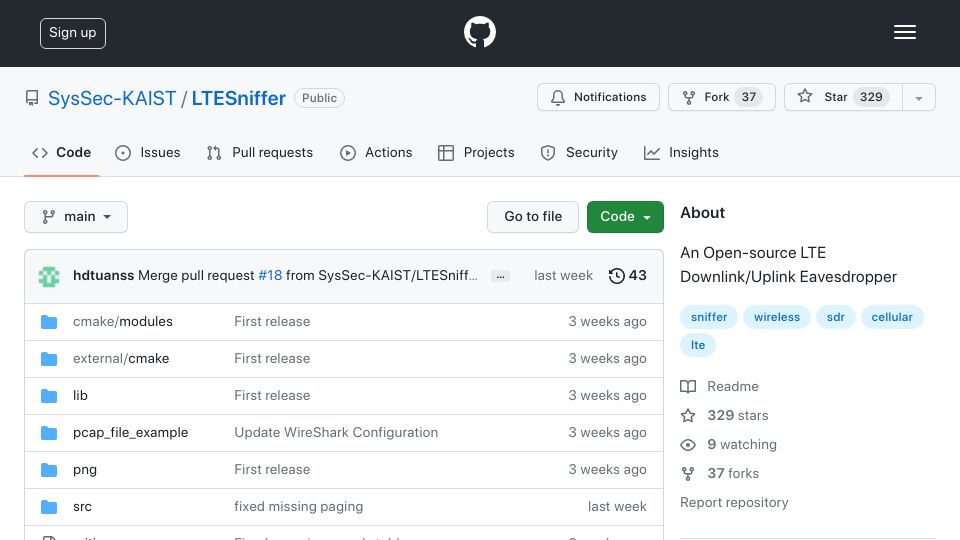Open the hdtuanss author link
Screen dimensions: 960x540
pos(103,276)
